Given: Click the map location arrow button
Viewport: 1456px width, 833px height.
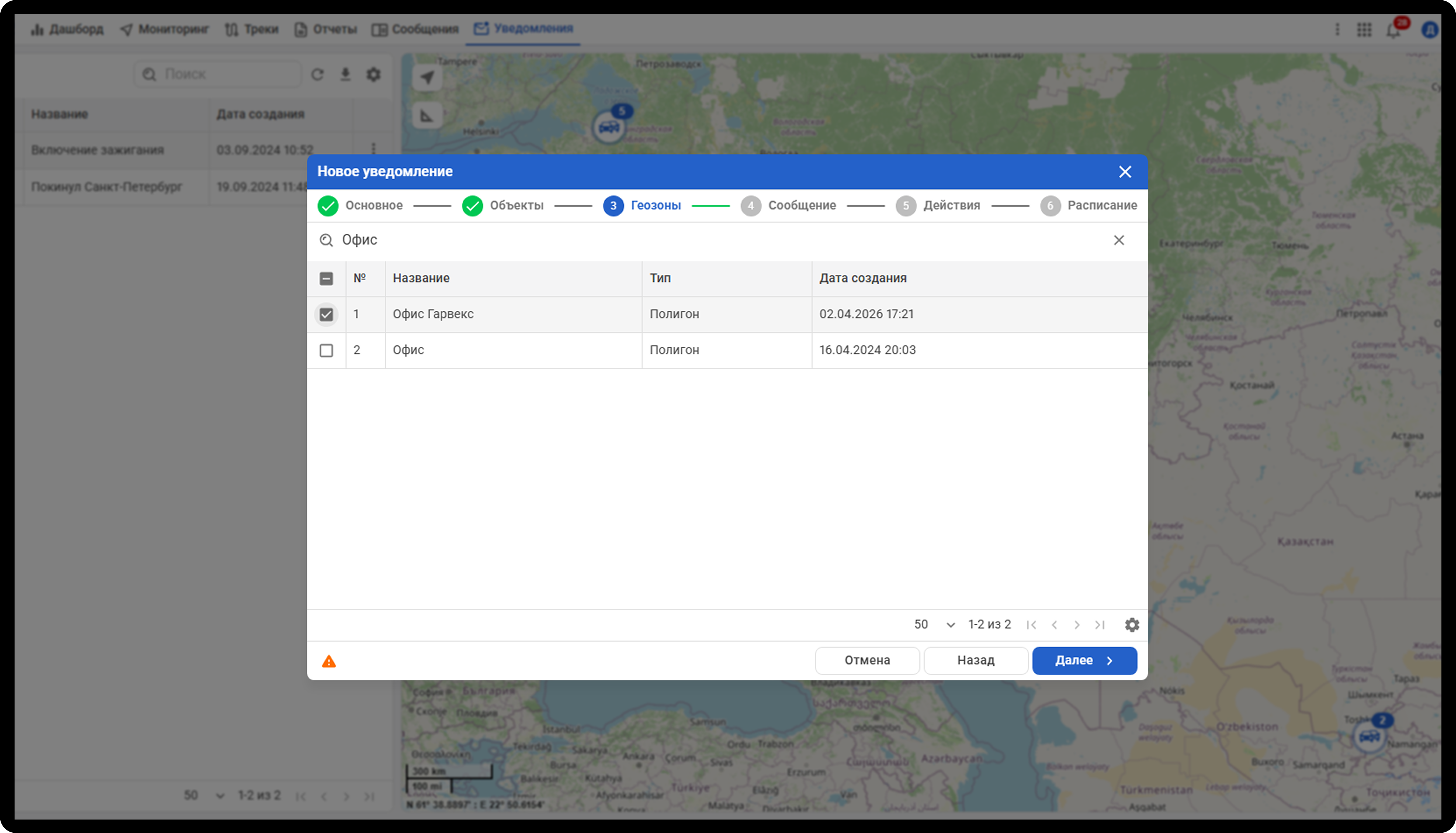Looking at the screenshot, I should (x=427, y=77).
